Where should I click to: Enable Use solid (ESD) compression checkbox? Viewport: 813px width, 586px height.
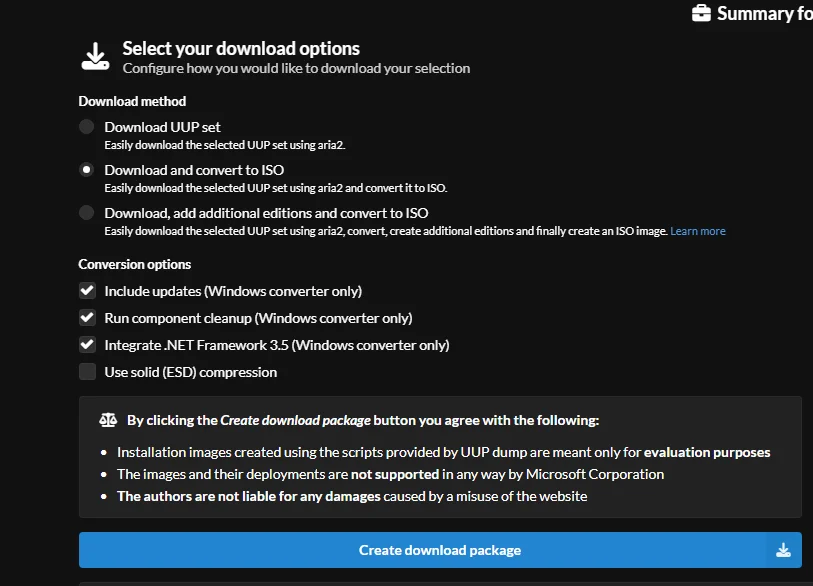tap(88, 372)
